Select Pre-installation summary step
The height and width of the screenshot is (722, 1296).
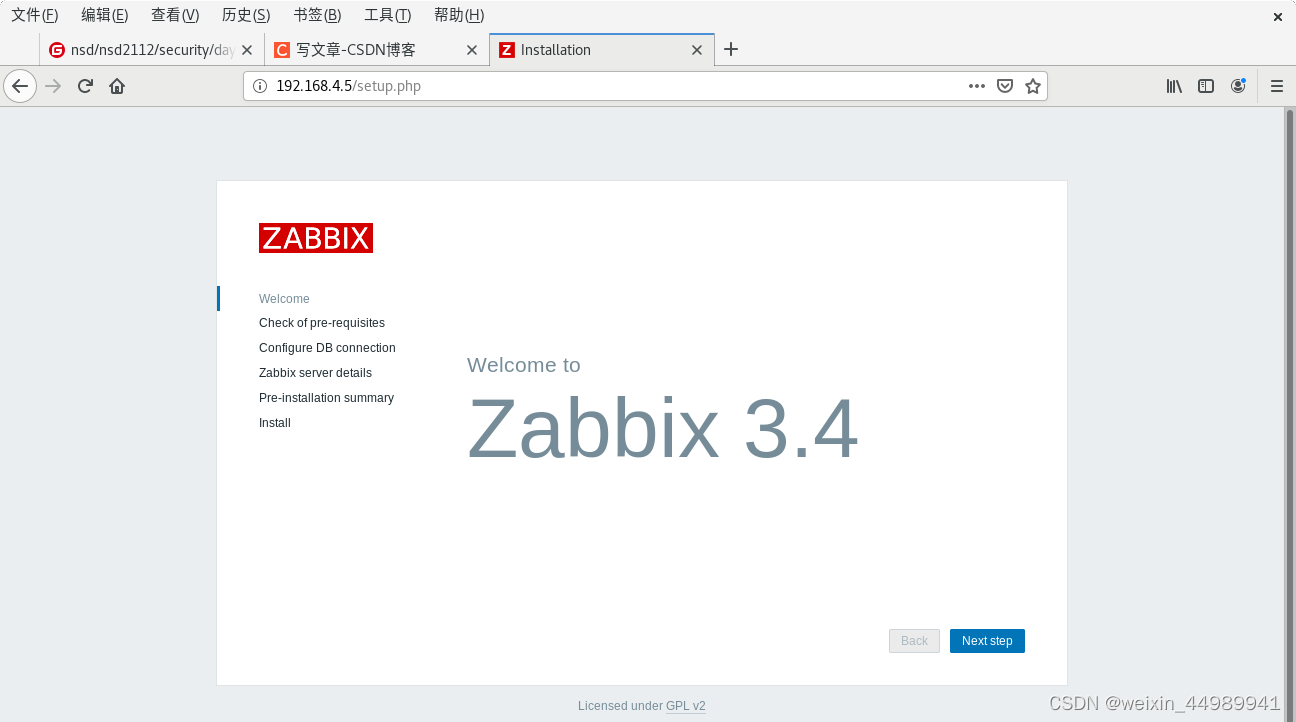click(x=326, y=398)
